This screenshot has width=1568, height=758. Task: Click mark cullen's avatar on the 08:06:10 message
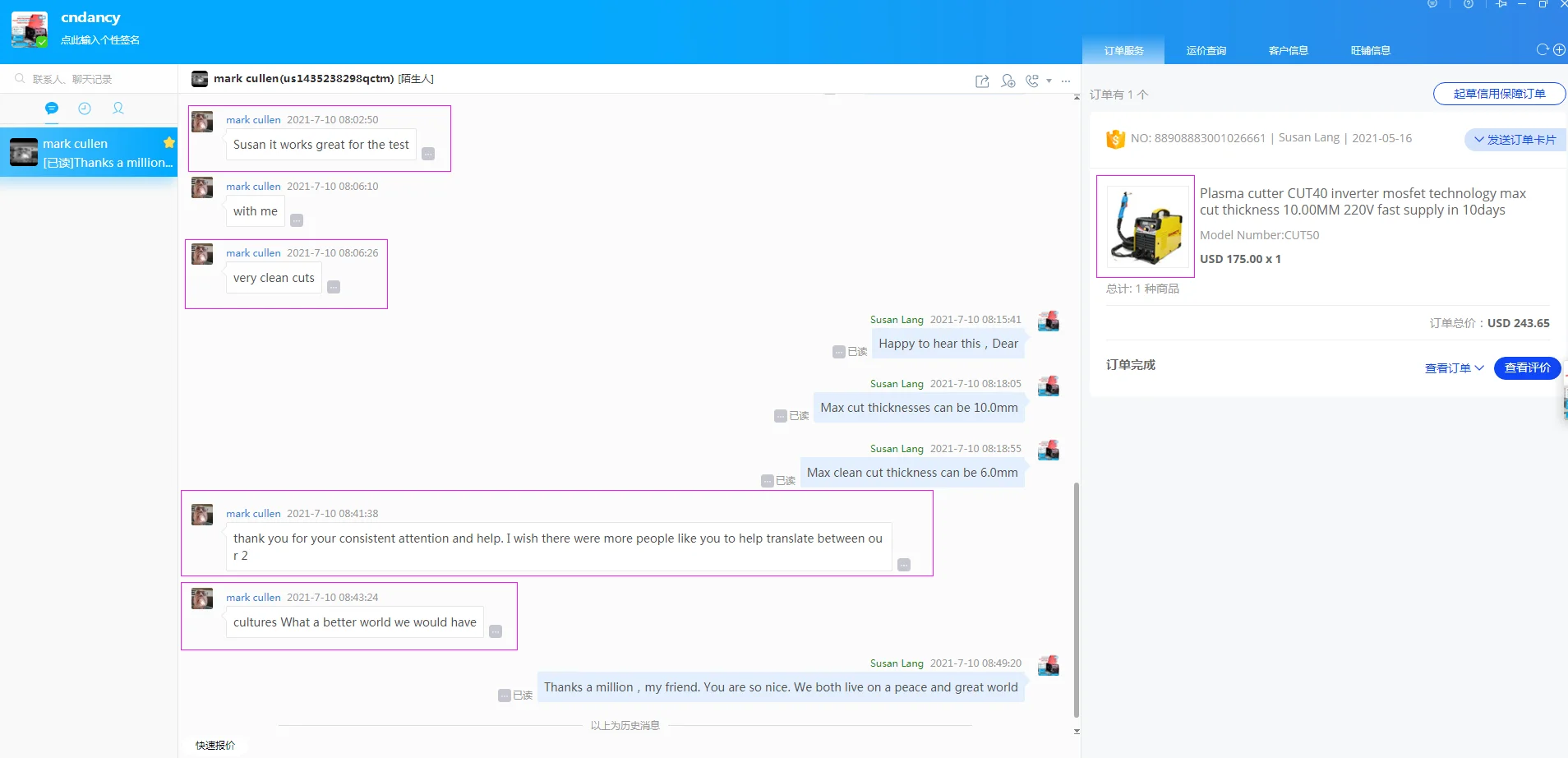pos(202,187)
